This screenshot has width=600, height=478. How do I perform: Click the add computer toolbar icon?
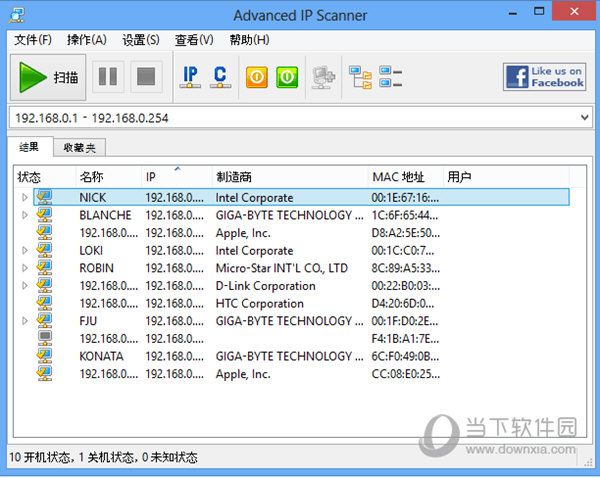(323, 77)
